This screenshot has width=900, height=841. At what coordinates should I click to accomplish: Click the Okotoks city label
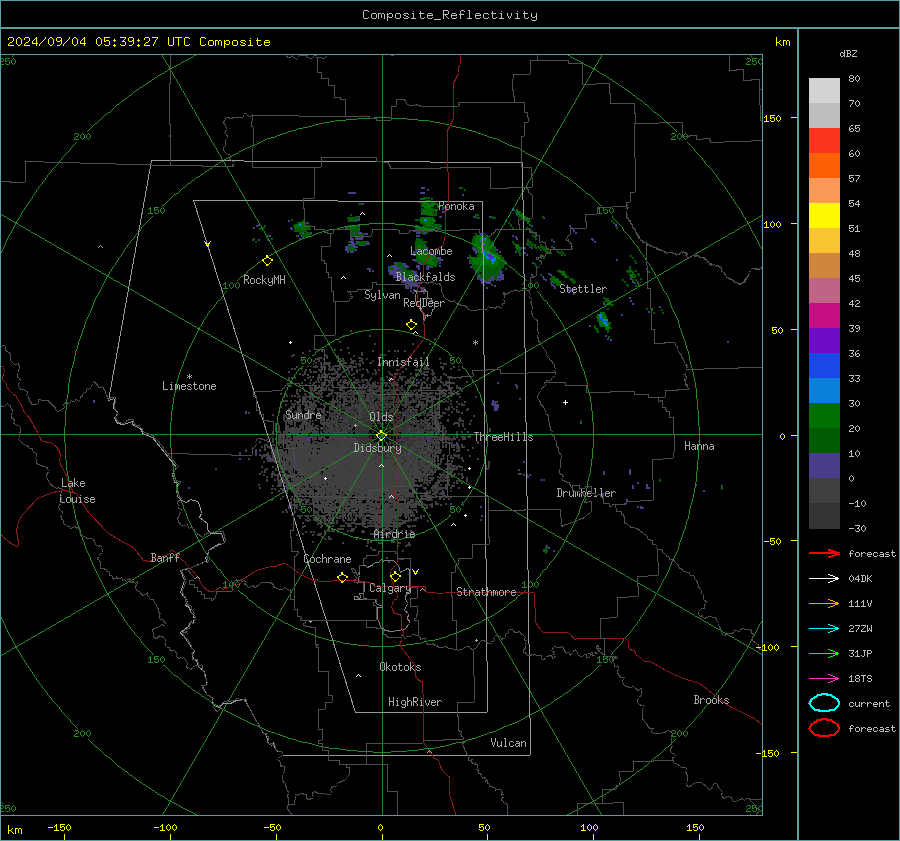pos(400,667)
